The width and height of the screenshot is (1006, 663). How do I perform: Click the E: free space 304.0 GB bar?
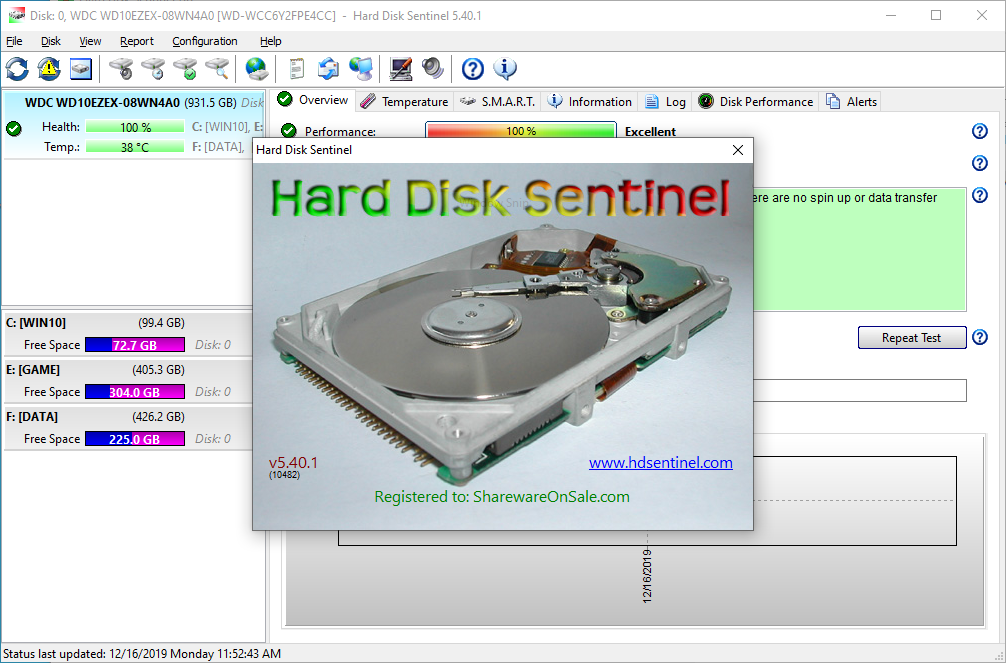click(x=135, y=392)
